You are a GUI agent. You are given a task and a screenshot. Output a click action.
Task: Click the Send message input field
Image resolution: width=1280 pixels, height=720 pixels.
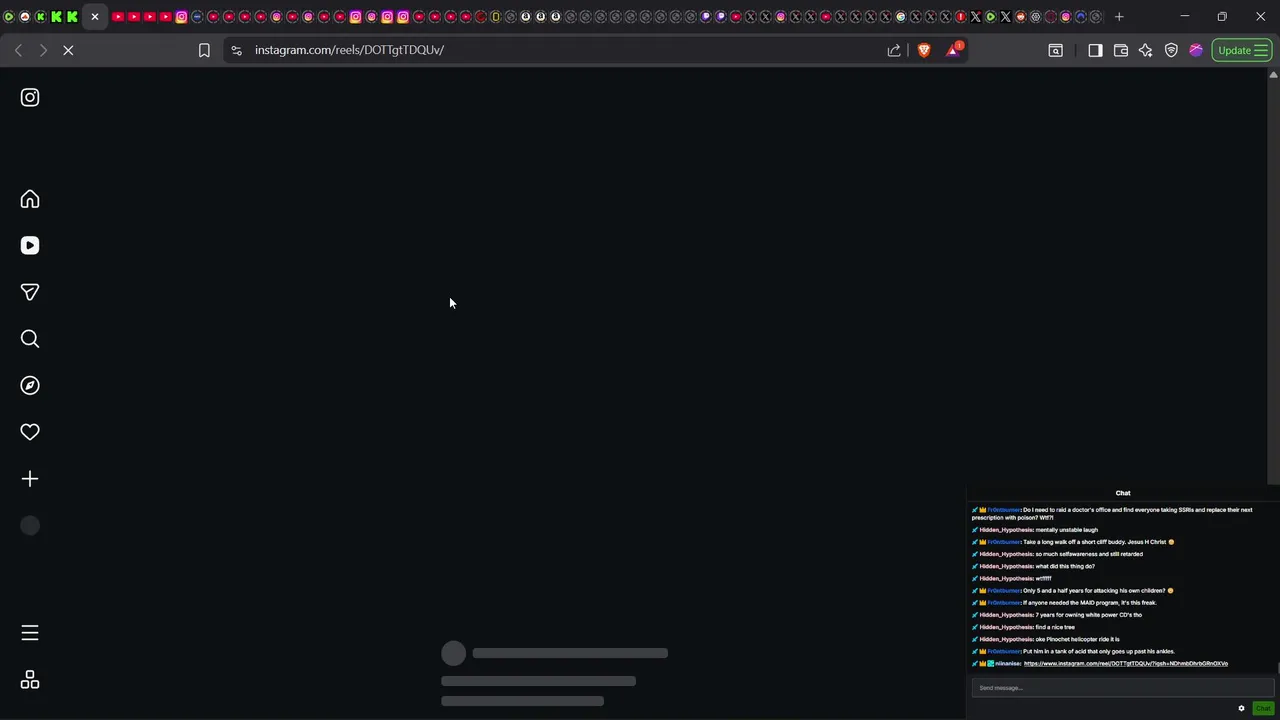(x=1122, y=688)
